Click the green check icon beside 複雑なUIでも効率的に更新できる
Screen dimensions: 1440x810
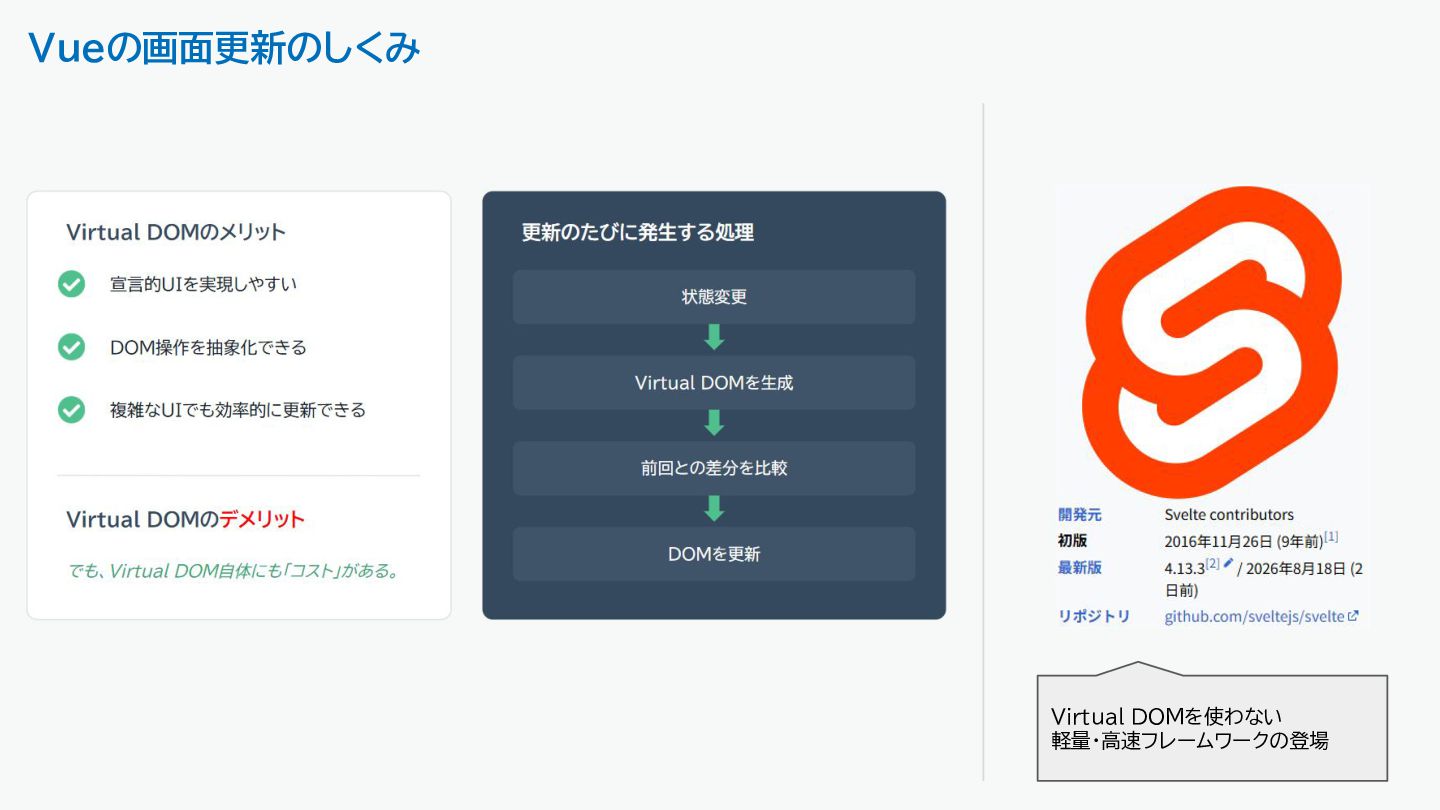point(71,410)
